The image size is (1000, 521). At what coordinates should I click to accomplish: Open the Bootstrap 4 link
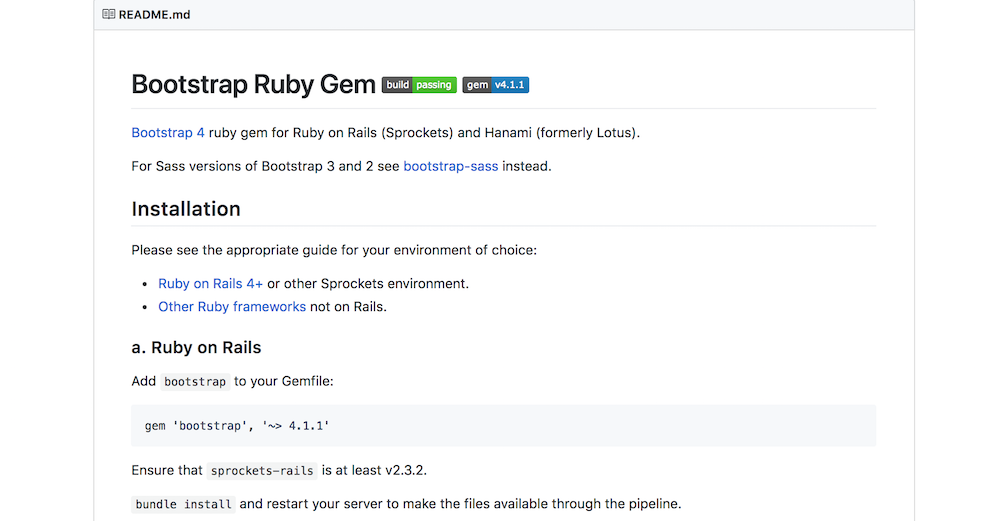(x=168, y=133)
